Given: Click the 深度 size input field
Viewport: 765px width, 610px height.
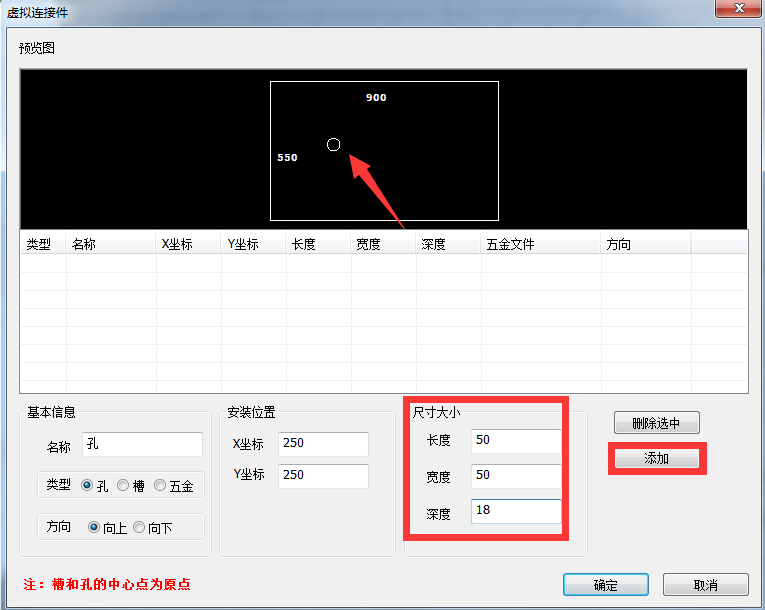Looking at the screenshot, I should click(x=516, y=511).
